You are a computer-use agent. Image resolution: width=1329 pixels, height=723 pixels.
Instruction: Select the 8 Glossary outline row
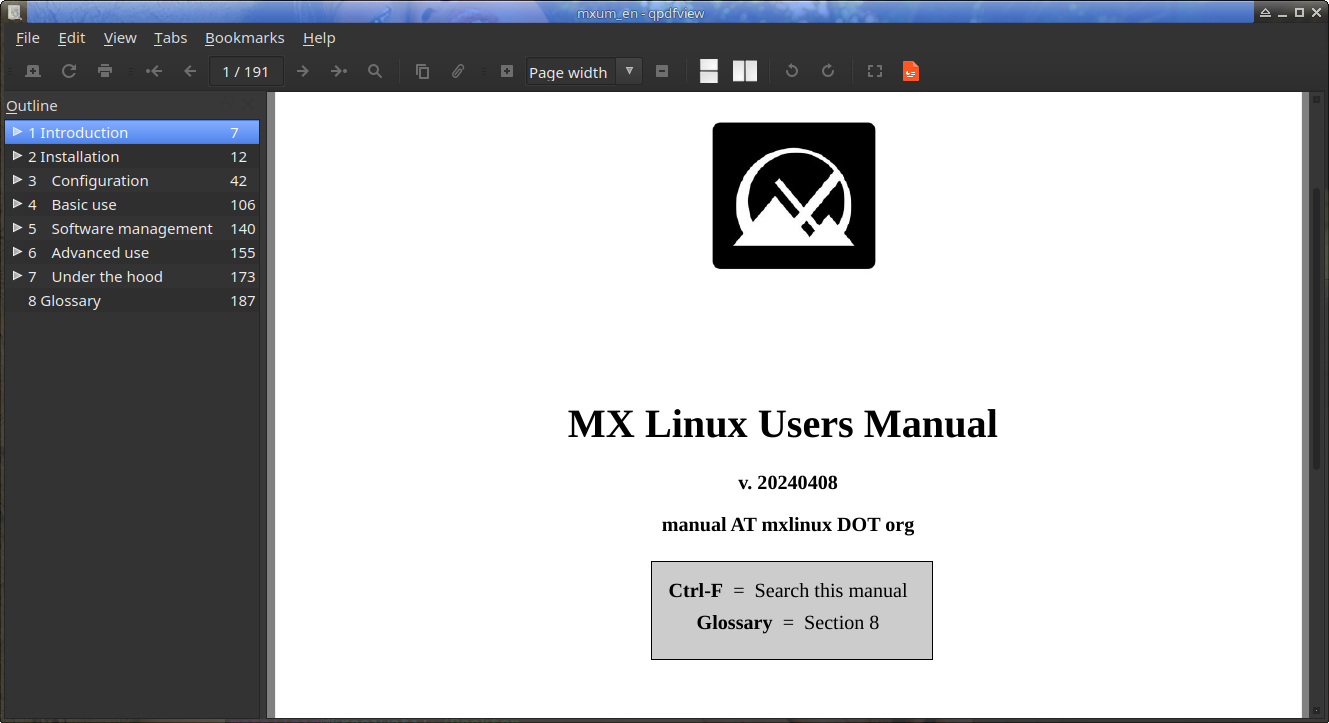click(132, 301)
